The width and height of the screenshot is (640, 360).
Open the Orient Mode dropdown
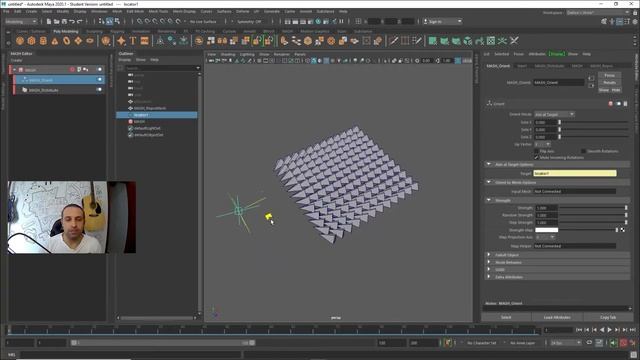coord(554,114)
